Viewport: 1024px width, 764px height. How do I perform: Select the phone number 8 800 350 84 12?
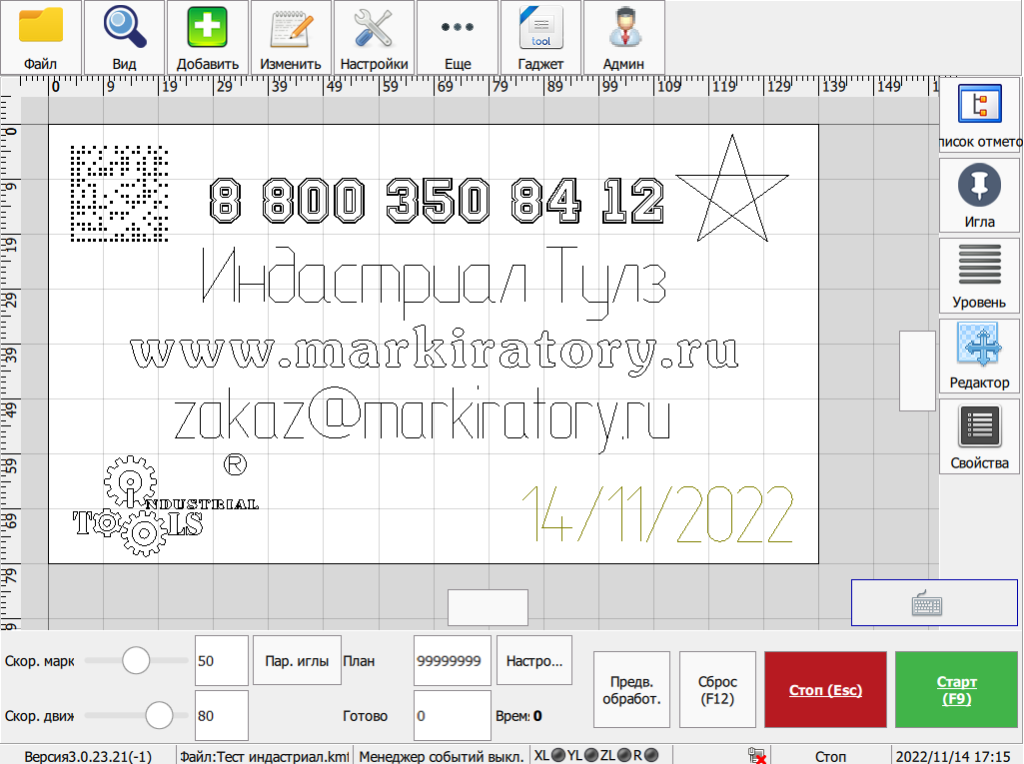(x=437, y=200)
